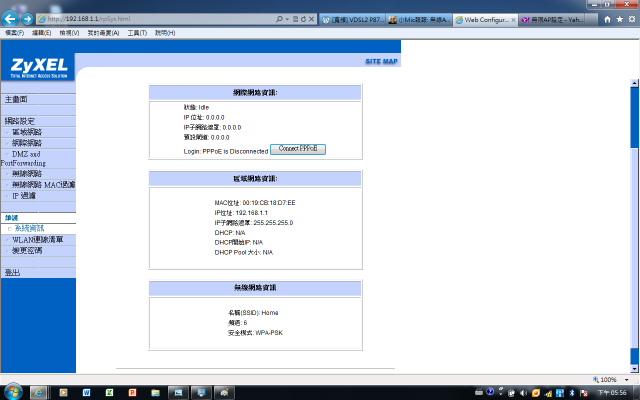Open 無線網路 MAC過濾 in the sidebar
This screenshot has height=400, width=640.
[43, 184]
